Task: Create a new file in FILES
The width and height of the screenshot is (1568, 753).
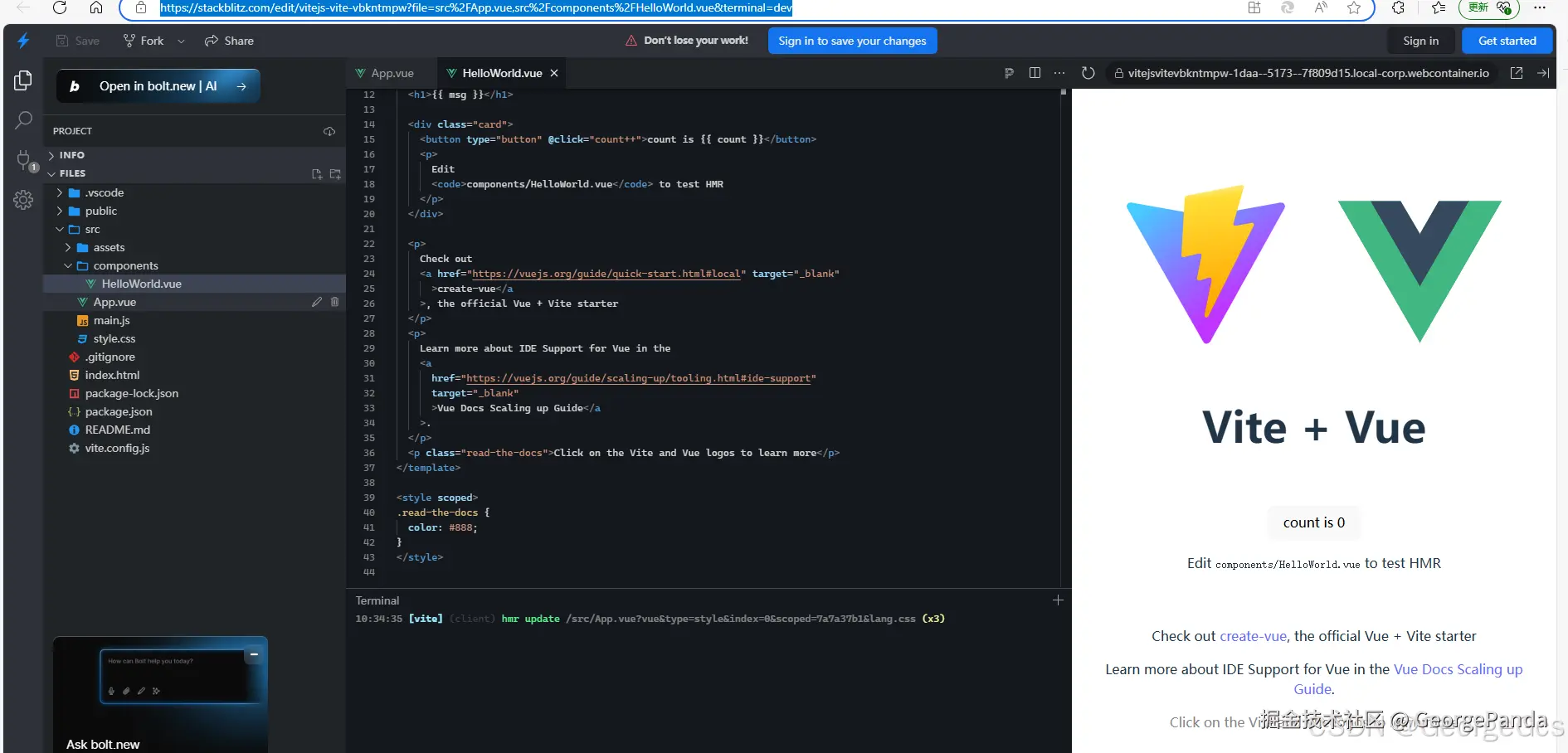Action: coord(317,174)
